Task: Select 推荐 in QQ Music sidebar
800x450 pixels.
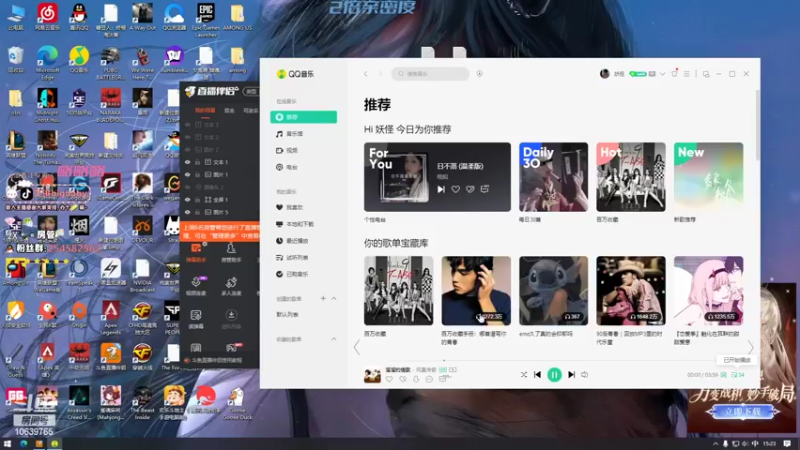Action: [x=303, y=117]
